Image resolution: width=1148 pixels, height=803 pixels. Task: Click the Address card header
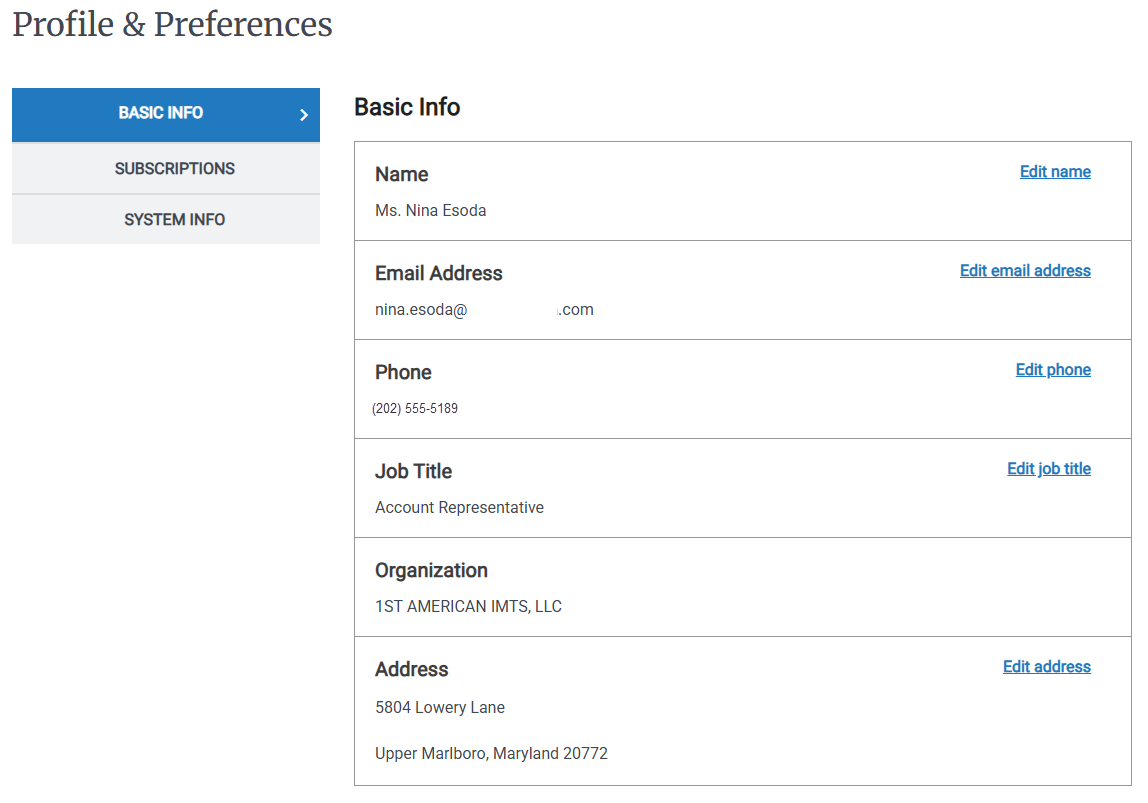(411, 669)
